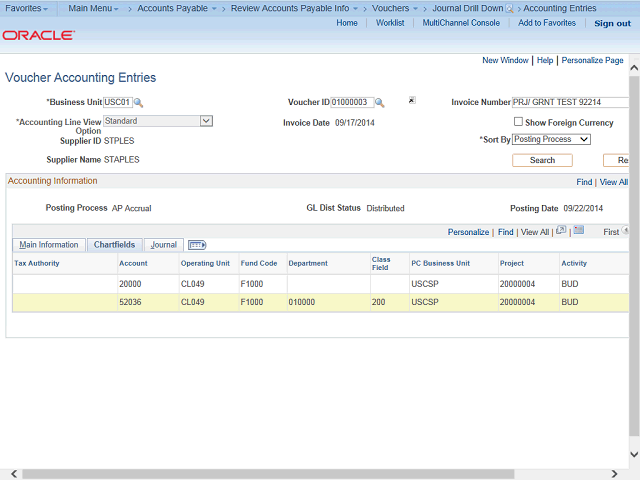
Task: Click the Operating Unit column header
Action: [x=205, y=264]
